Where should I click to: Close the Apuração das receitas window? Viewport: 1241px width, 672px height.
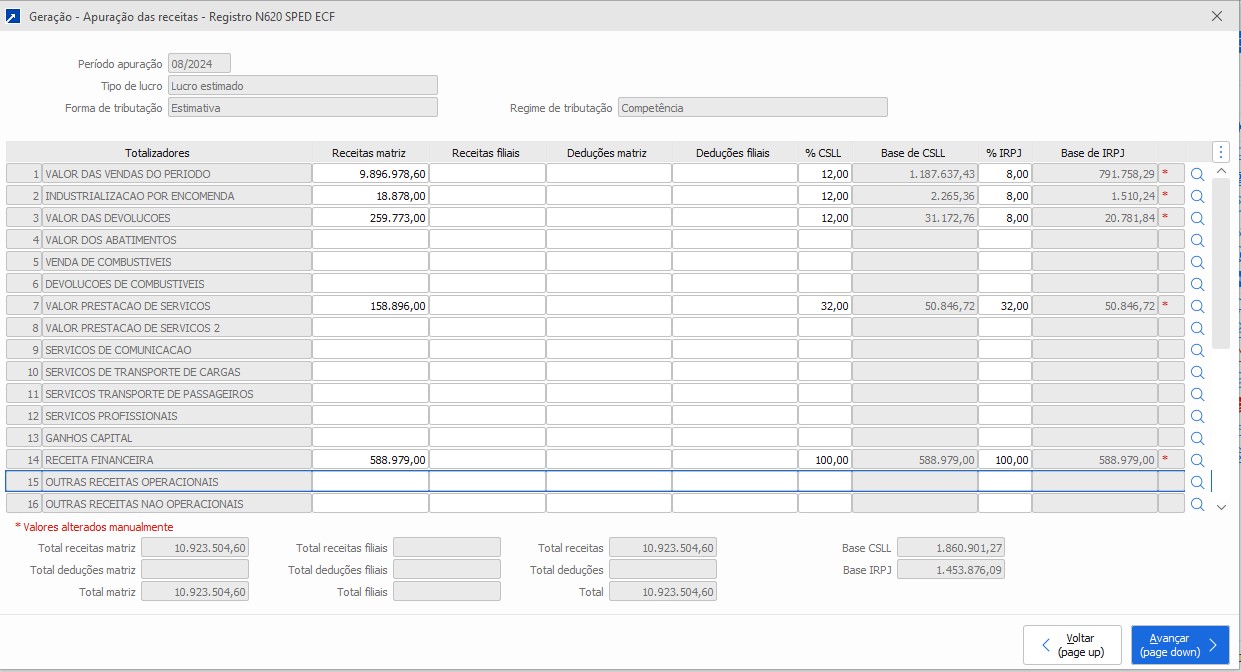tap(1217, 16)
